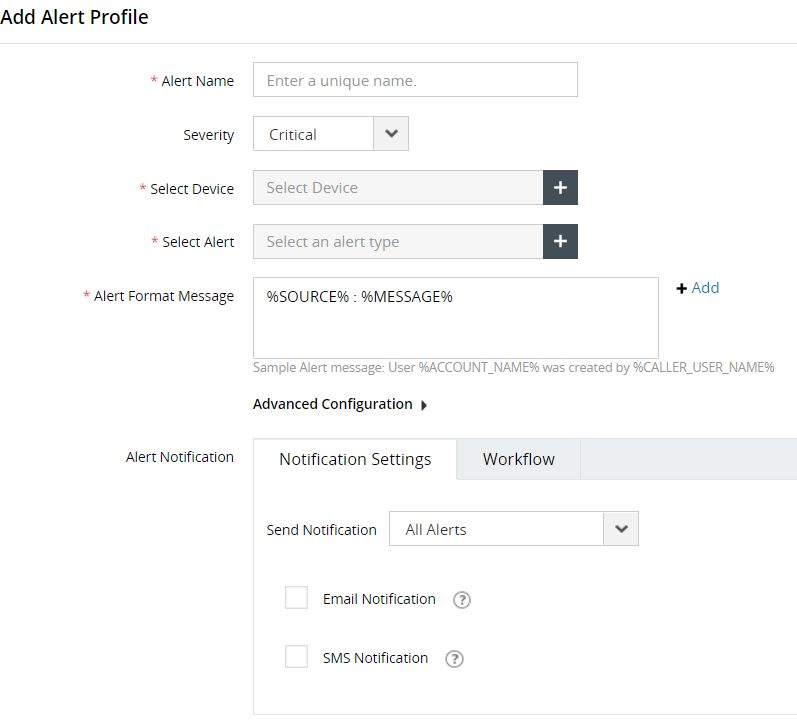
Task: Click the plus icon next to Add
Action: 682,288
